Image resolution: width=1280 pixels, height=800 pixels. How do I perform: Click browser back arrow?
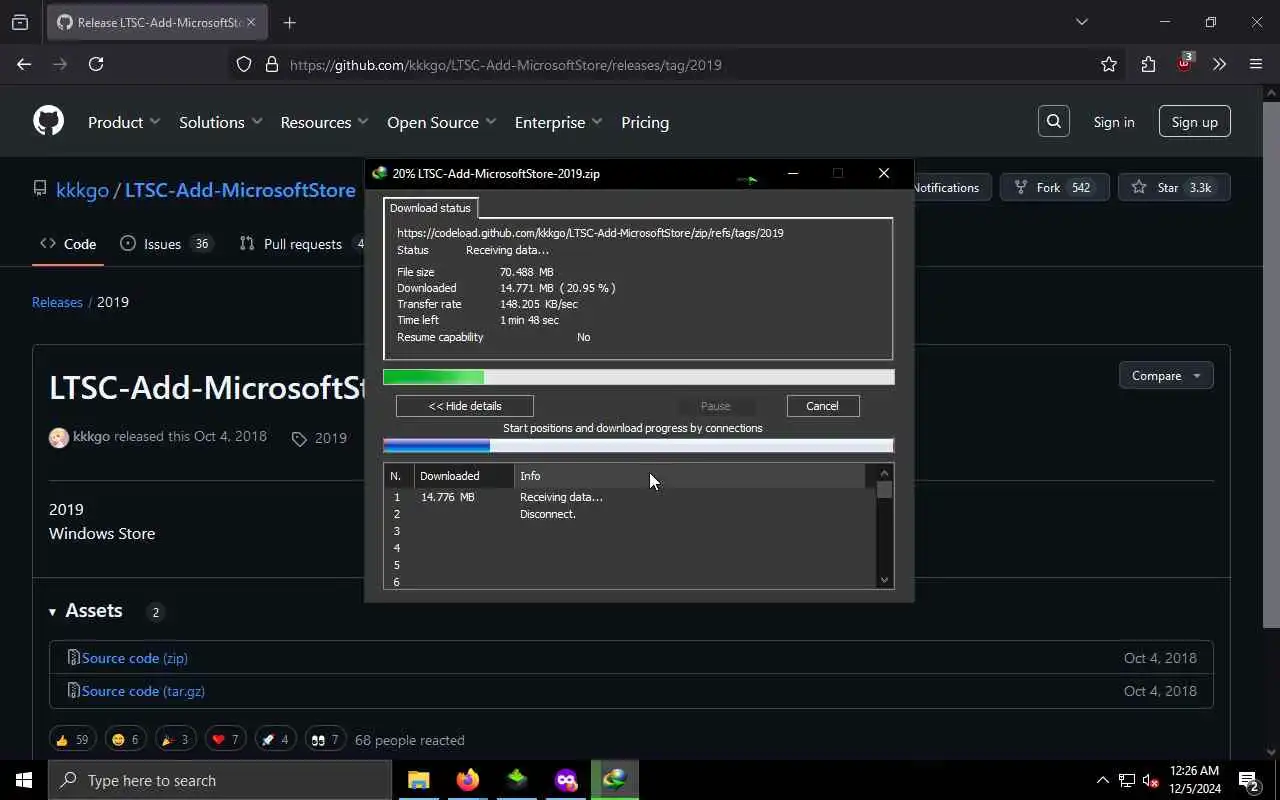click(x=24, y=64)
